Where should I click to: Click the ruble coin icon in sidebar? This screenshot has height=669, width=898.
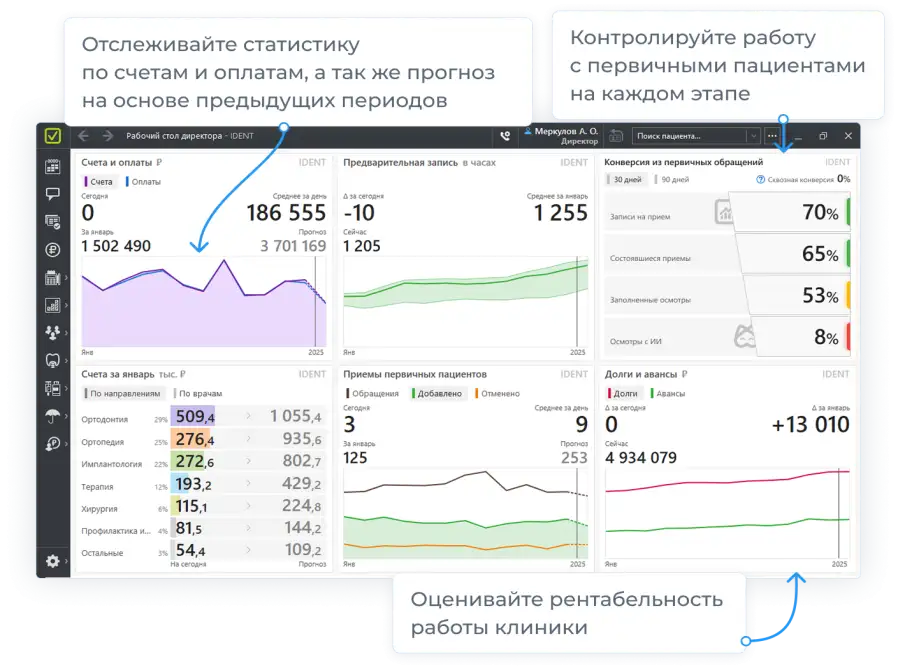tap(53, 250)
